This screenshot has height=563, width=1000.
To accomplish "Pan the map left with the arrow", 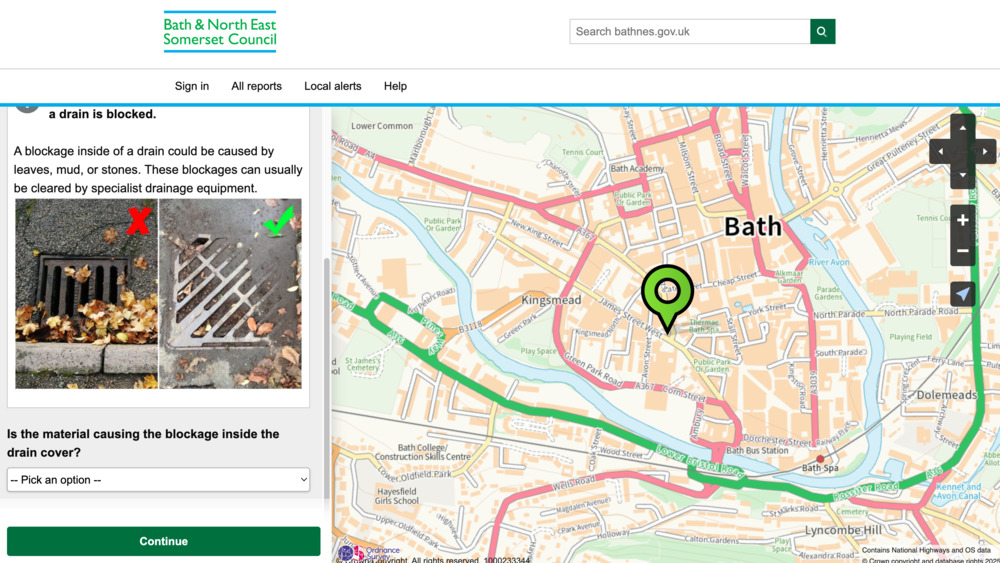I will [x=940, y=152].
